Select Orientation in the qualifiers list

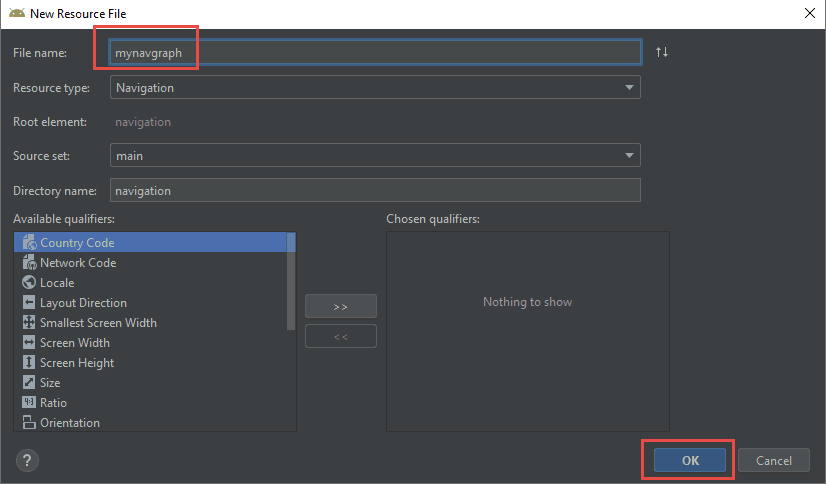tap(70, 423)
